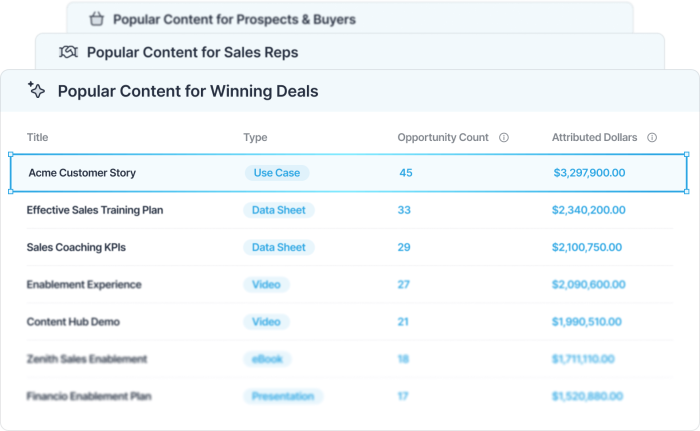Click the opportunity count 45

tap(406, 173)
